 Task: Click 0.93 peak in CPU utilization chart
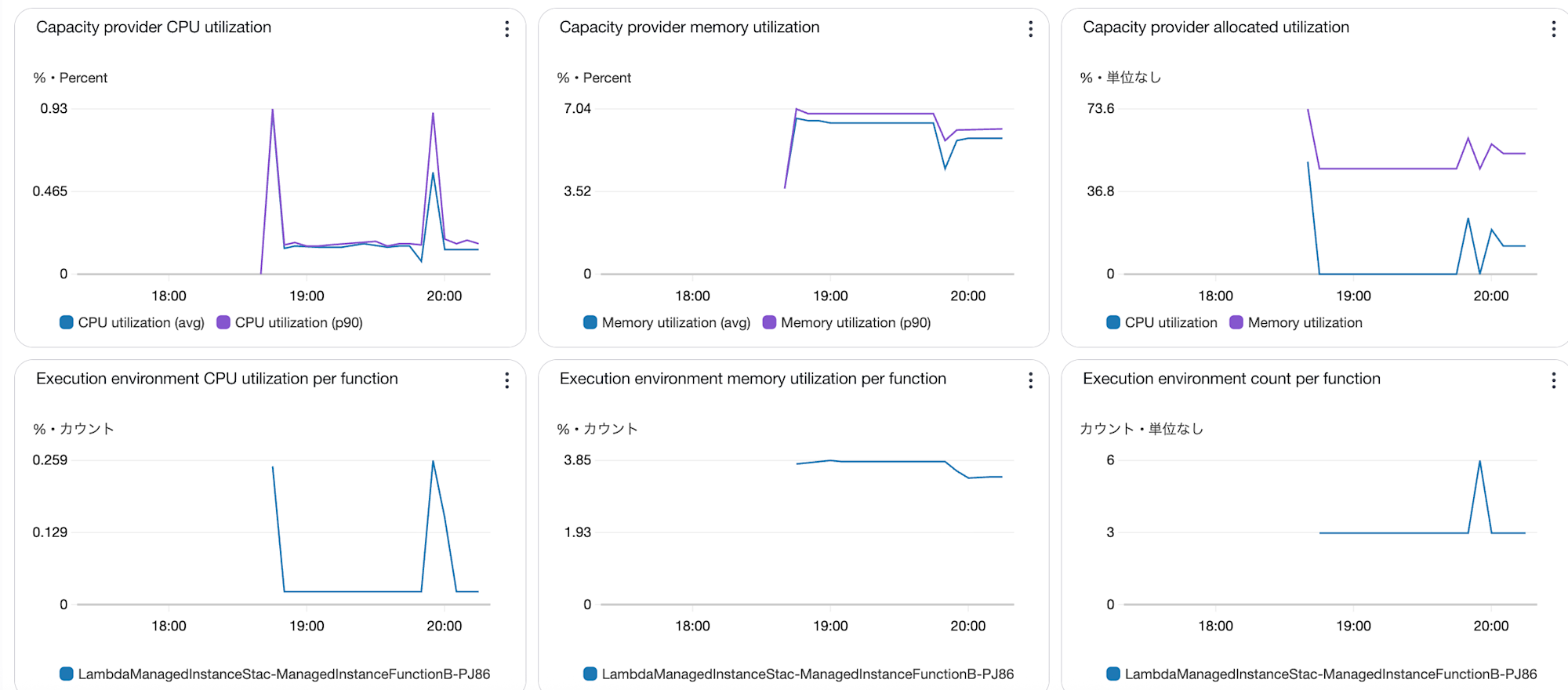[273, 111]
